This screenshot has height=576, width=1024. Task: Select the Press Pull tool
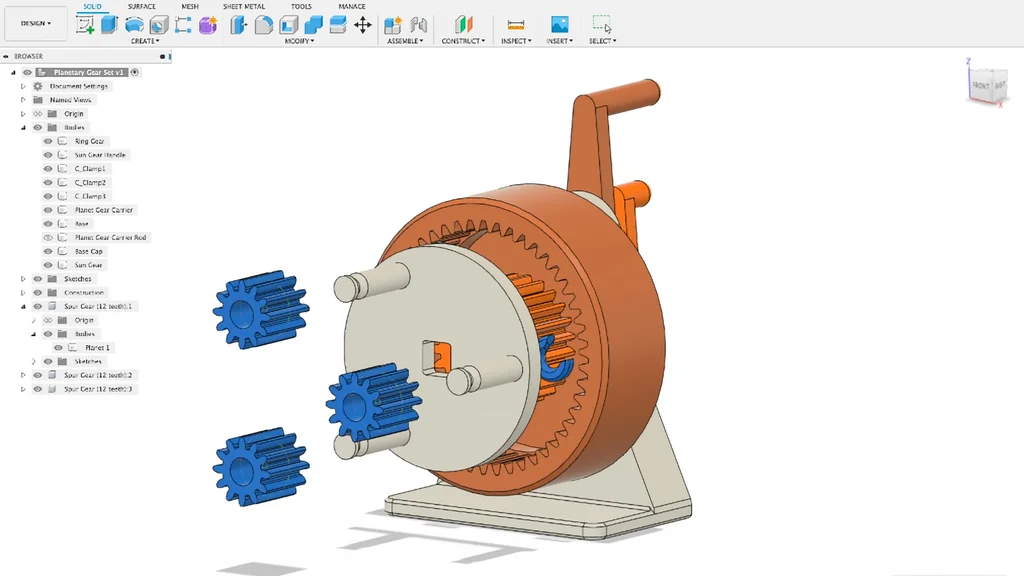pyautogui.click(x=238, y=25)
